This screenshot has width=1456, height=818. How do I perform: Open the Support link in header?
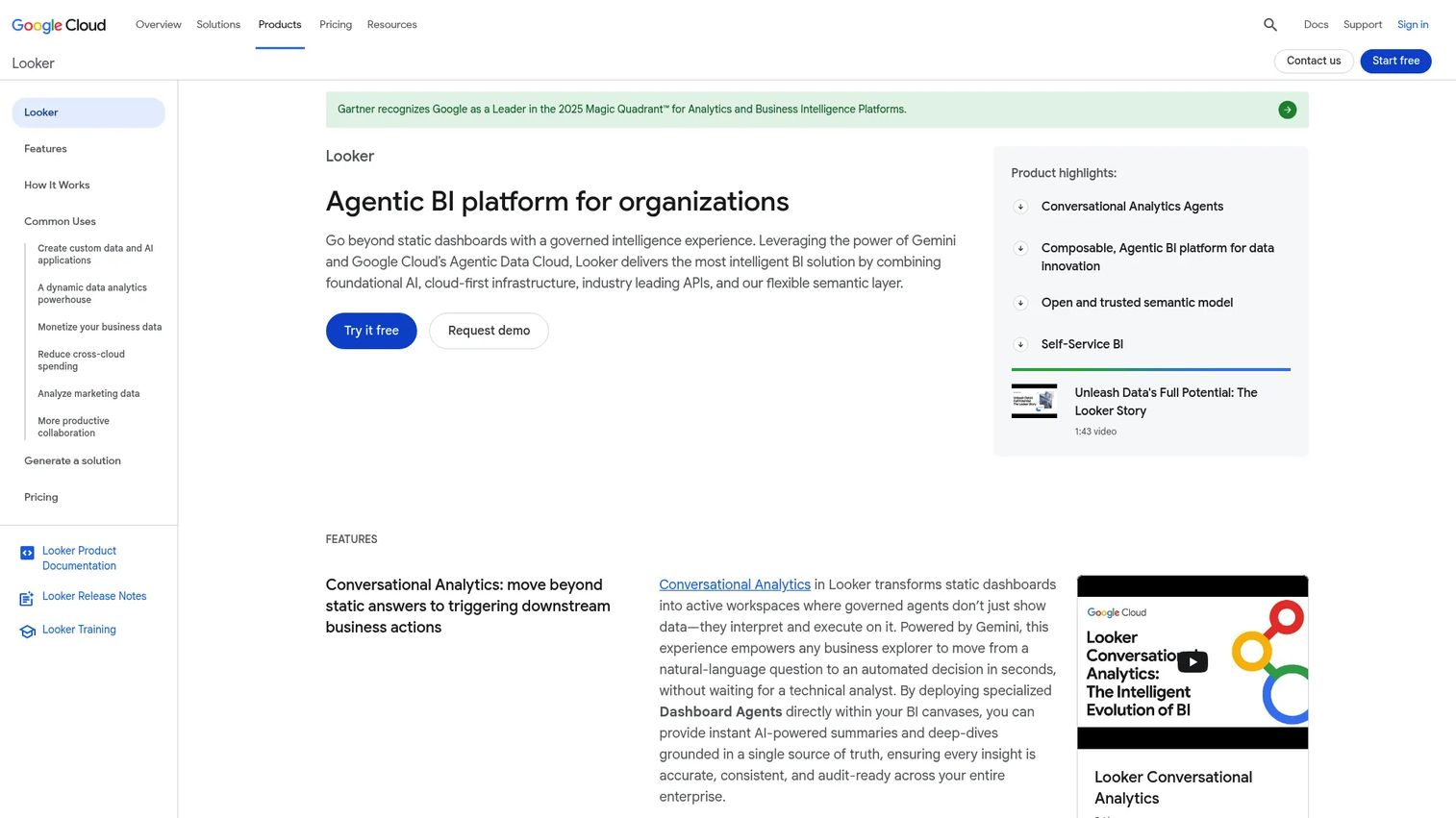1363,25
